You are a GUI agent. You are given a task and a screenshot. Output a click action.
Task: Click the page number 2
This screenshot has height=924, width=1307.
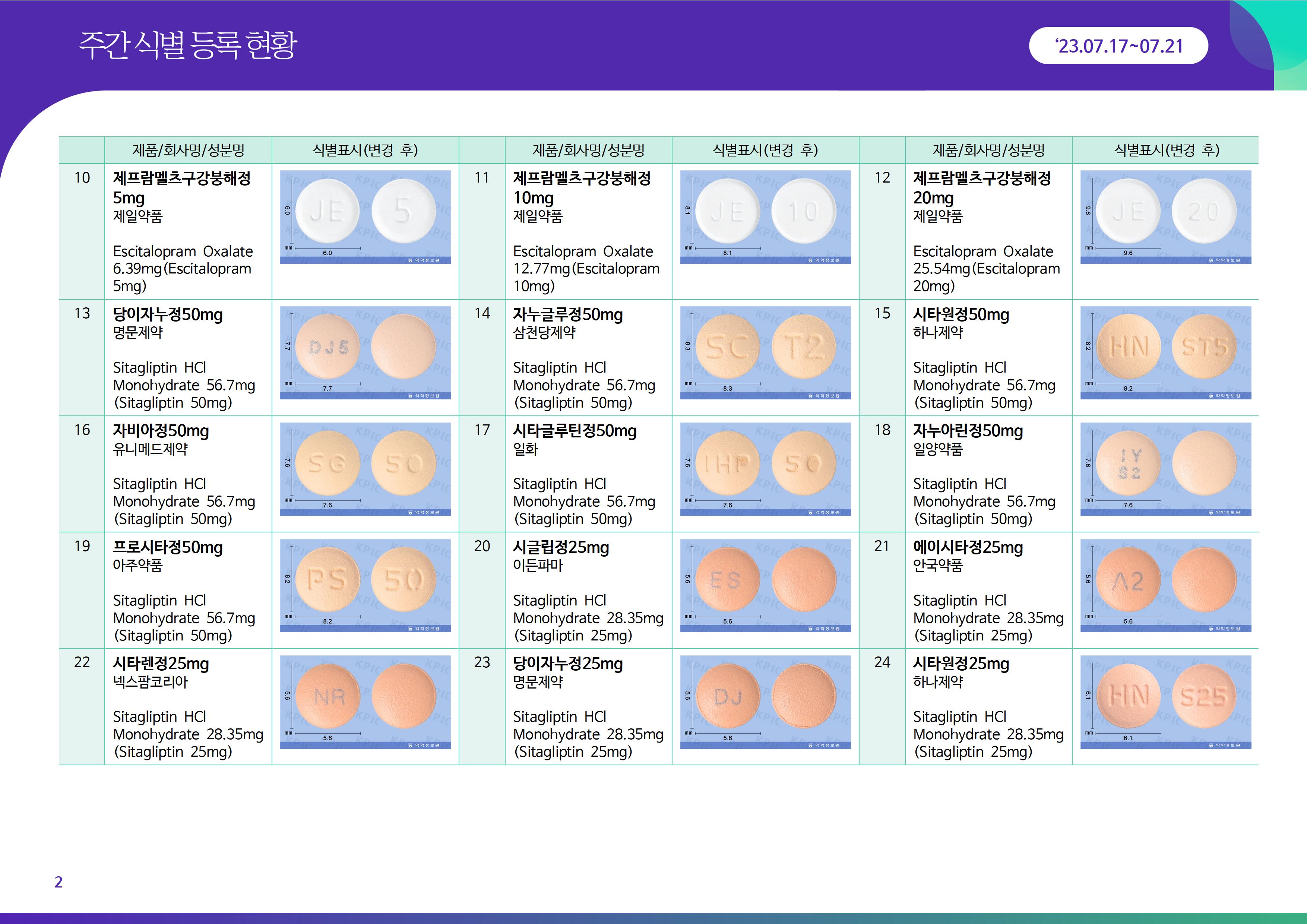[58, 882]
